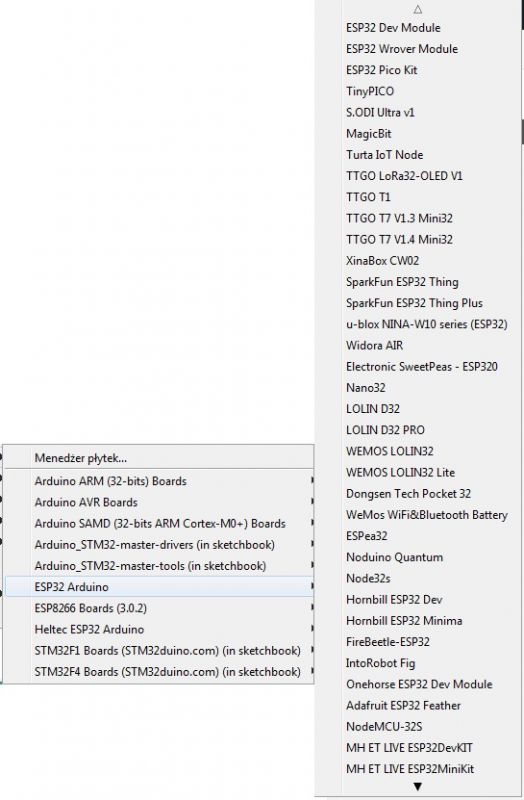The image size is (524, 800).
Task: Select ESP32 Pico Kit board
Action: pyautogui.click(x=418, y=70)
